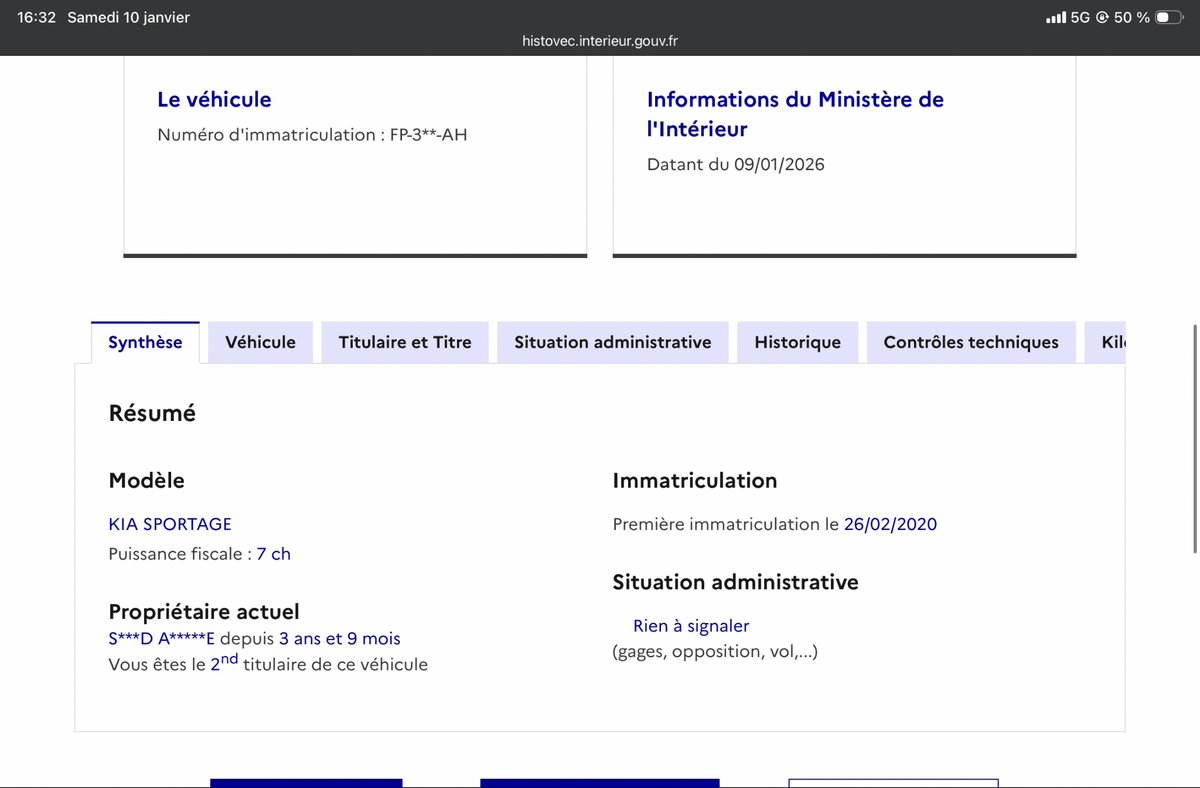Tap the cellular signal strength bars
1200x788 pixels.
(1055, 17)
